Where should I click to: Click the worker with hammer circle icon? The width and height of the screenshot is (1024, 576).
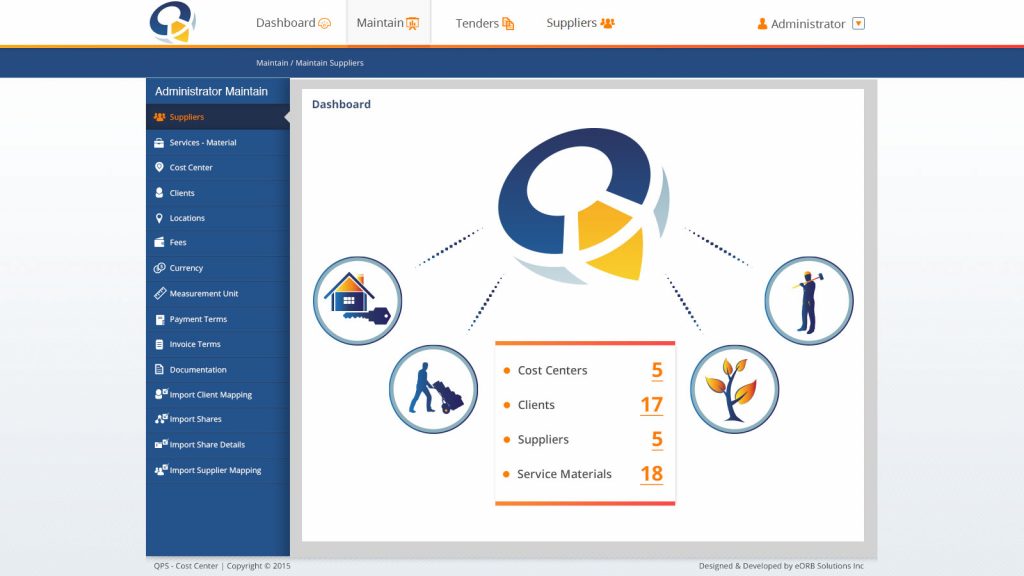(808, 301)
